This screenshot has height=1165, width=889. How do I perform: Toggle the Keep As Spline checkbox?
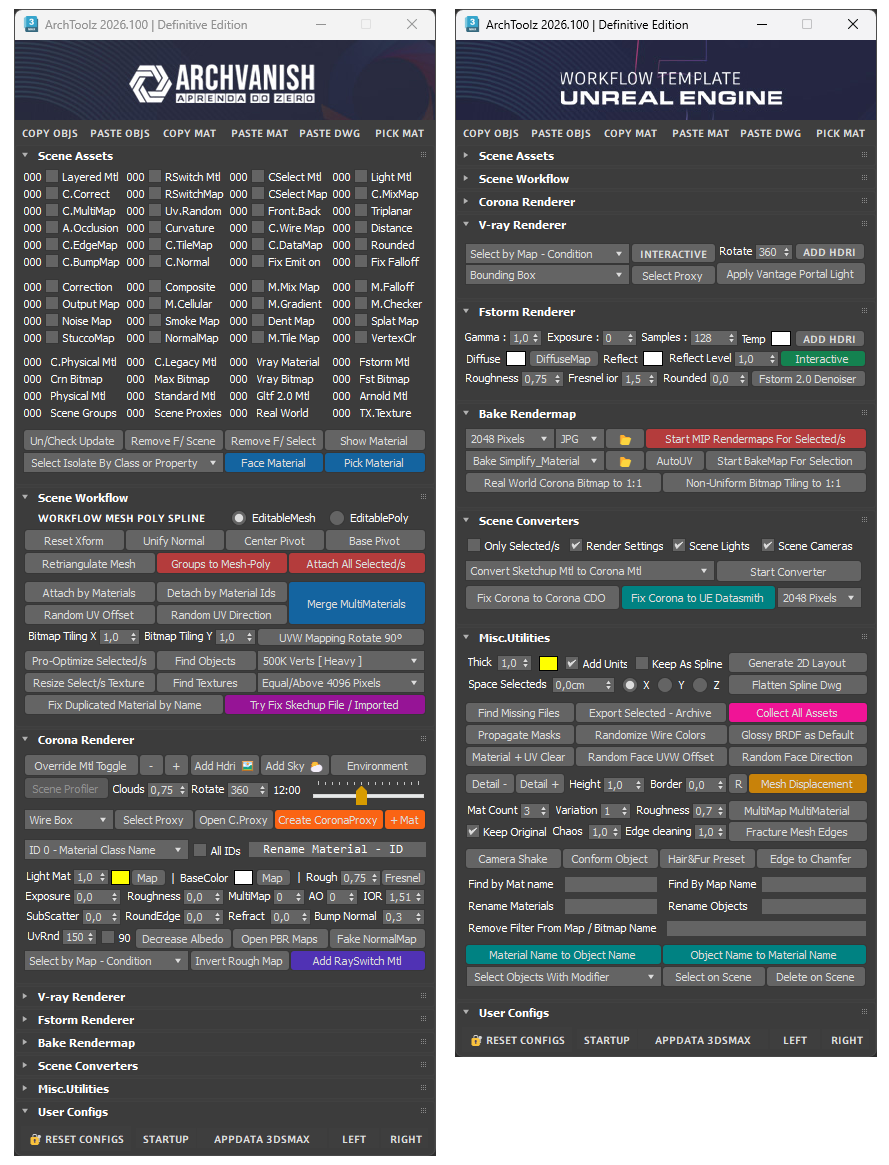[x=642, y=663]
